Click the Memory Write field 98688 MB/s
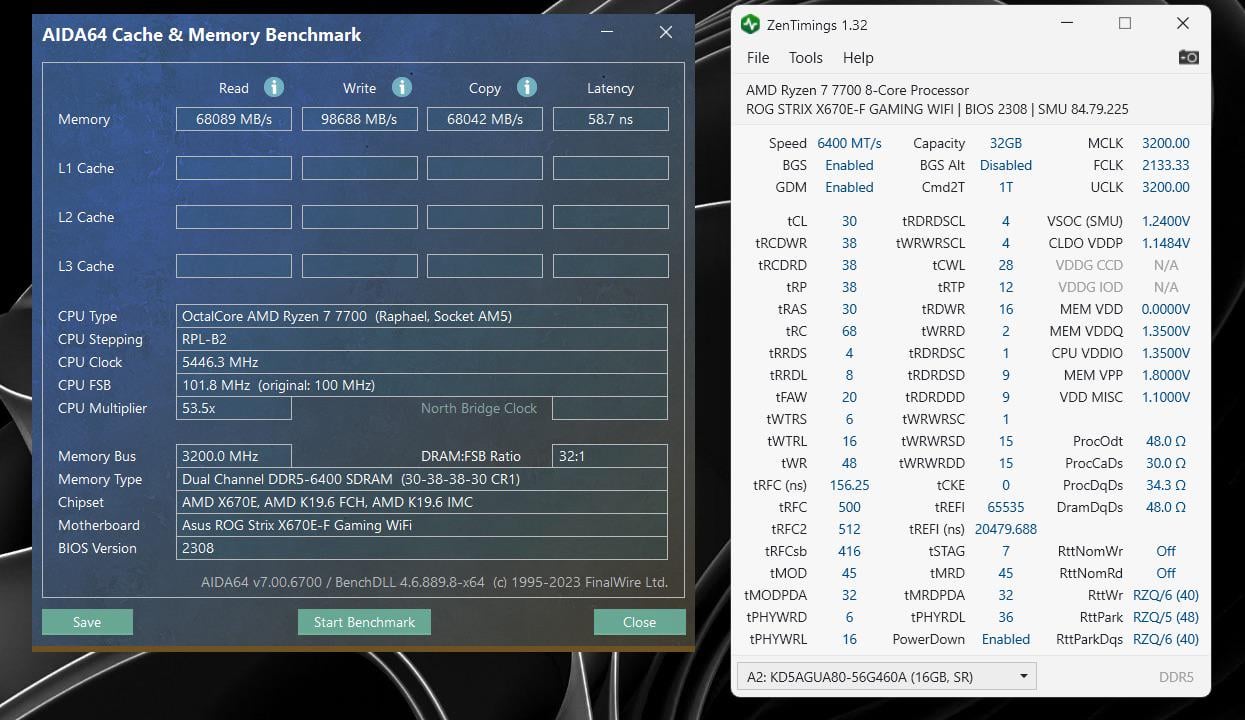The image size is (1245, 720). coord(360,119)
